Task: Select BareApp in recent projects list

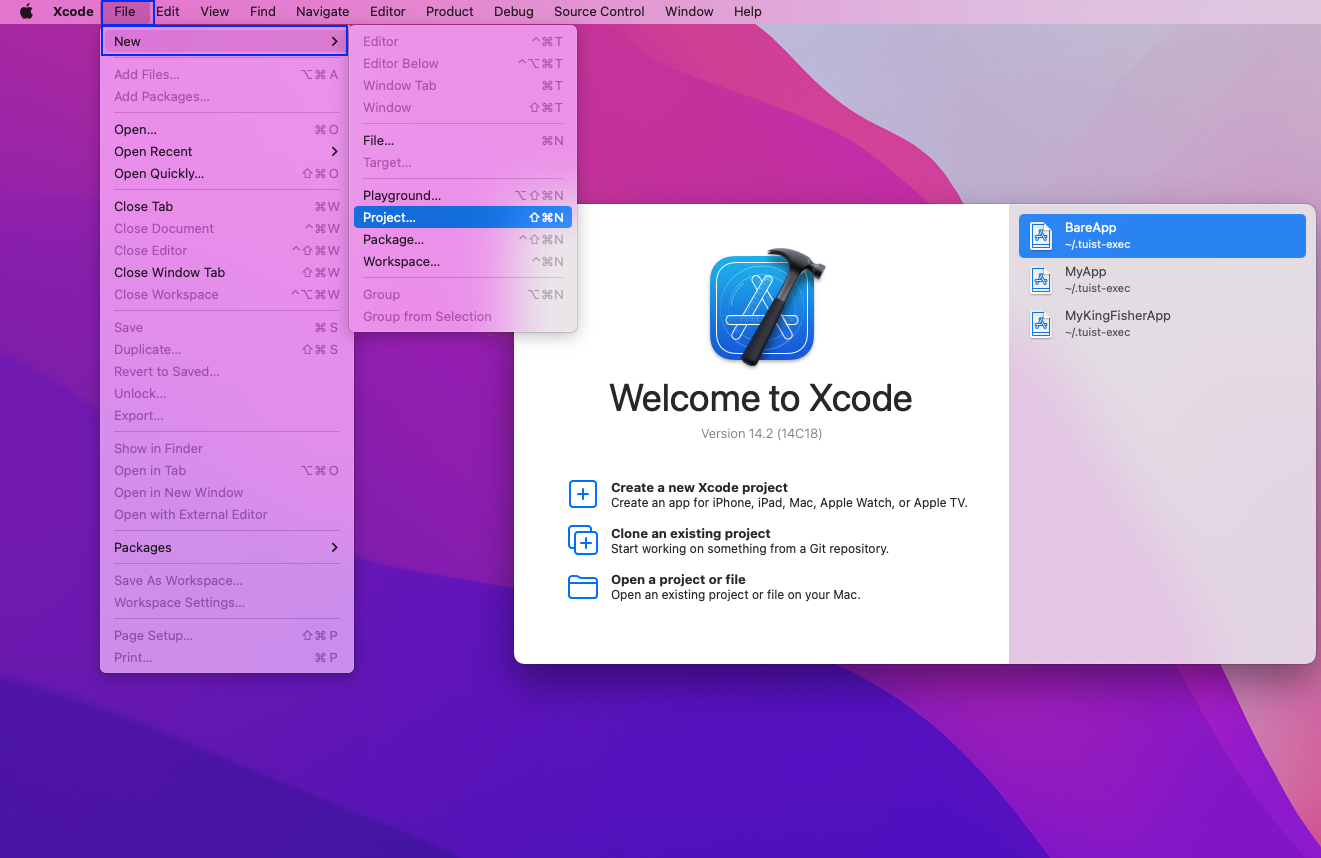Action: (1162, 236)
